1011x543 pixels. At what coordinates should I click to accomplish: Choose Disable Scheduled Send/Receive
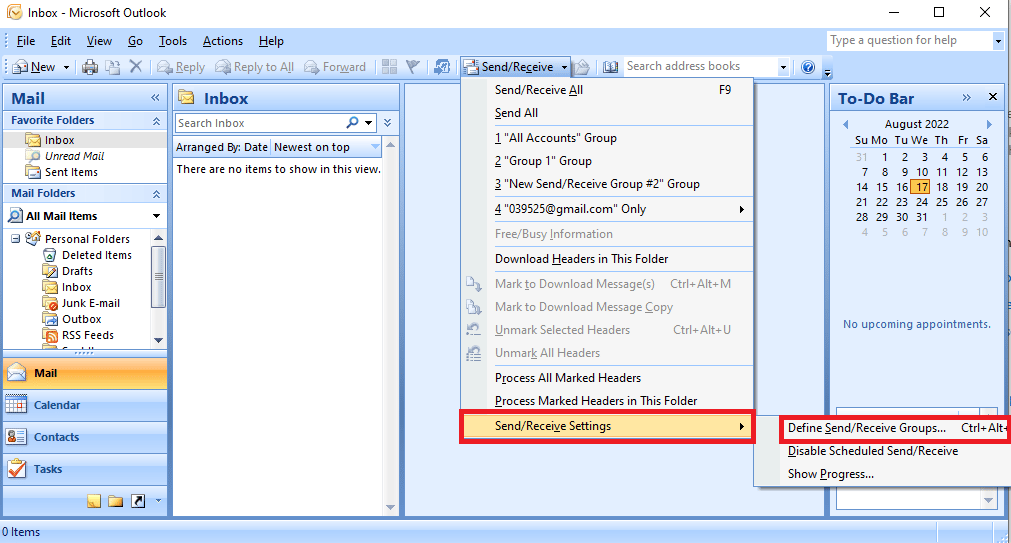pos(883,451)
